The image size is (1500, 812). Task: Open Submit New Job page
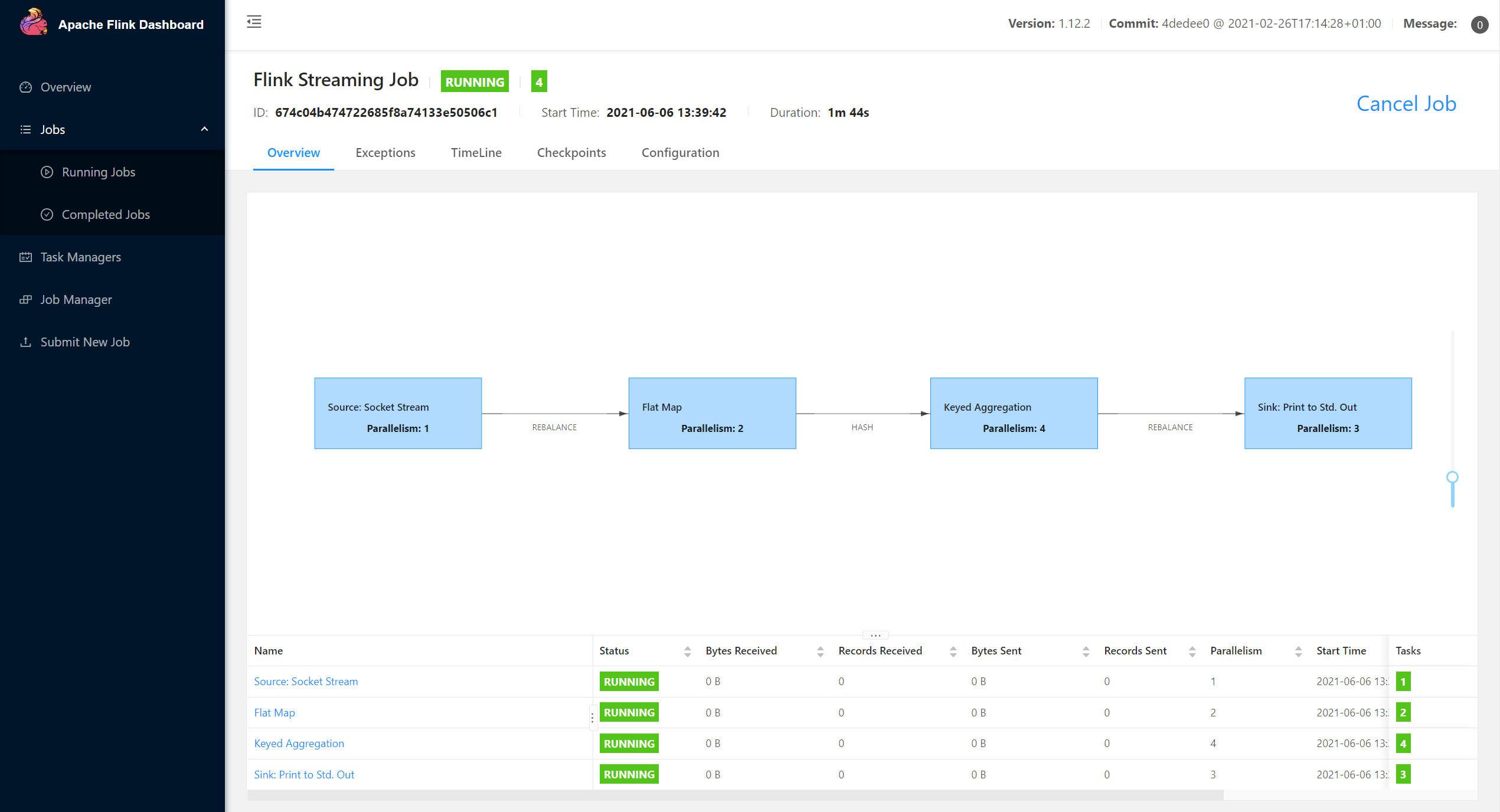point(84,342)
